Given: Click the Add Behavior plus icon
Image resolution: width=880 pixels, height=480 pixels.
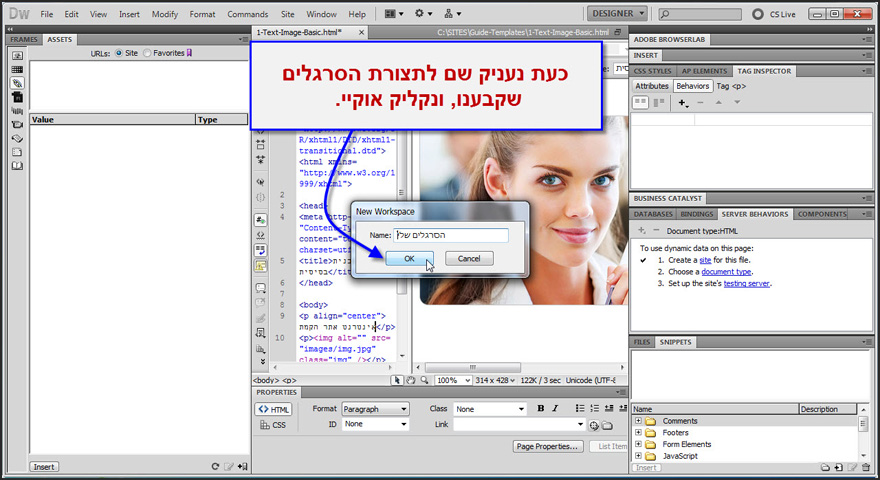Looking at the screenshot, I should click(x=682, y=103).
